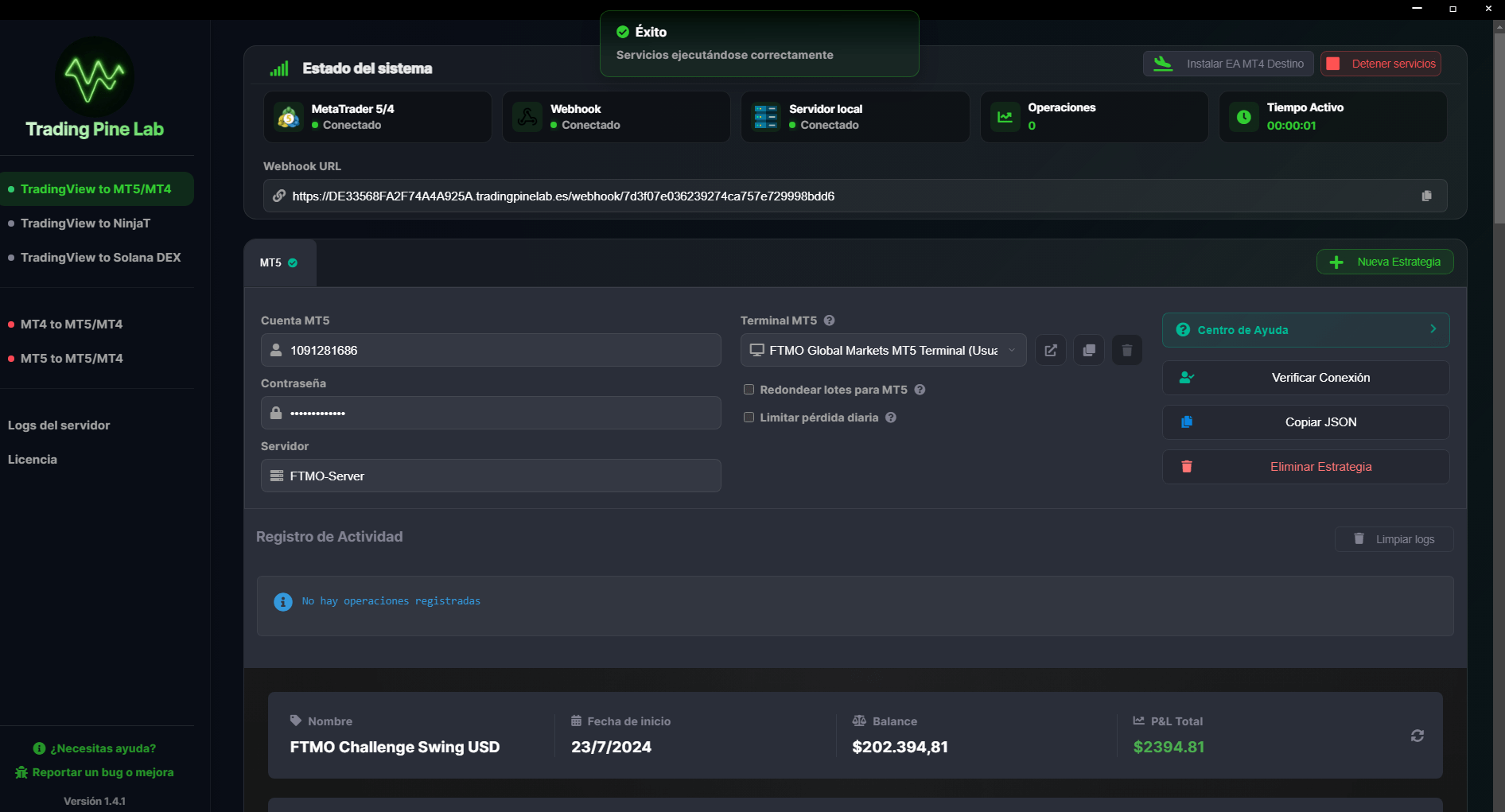Open TradingView to NinjaT section

[85, 223]
